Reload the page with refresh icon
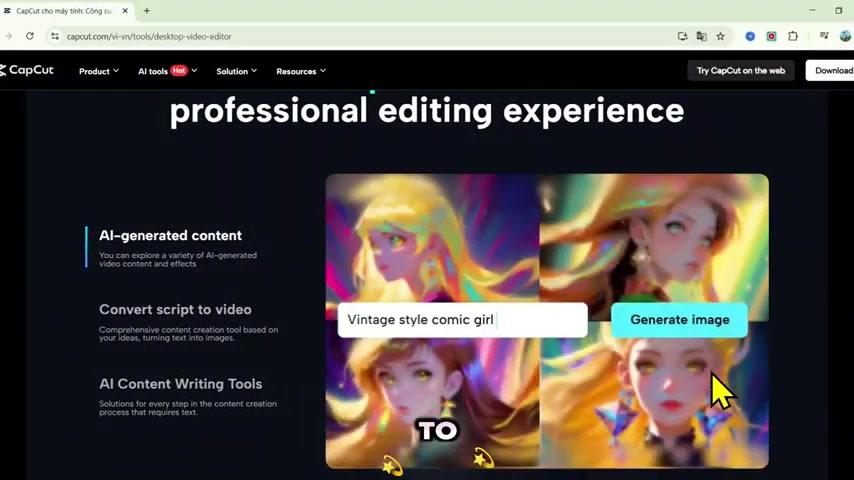 [30, 36]
